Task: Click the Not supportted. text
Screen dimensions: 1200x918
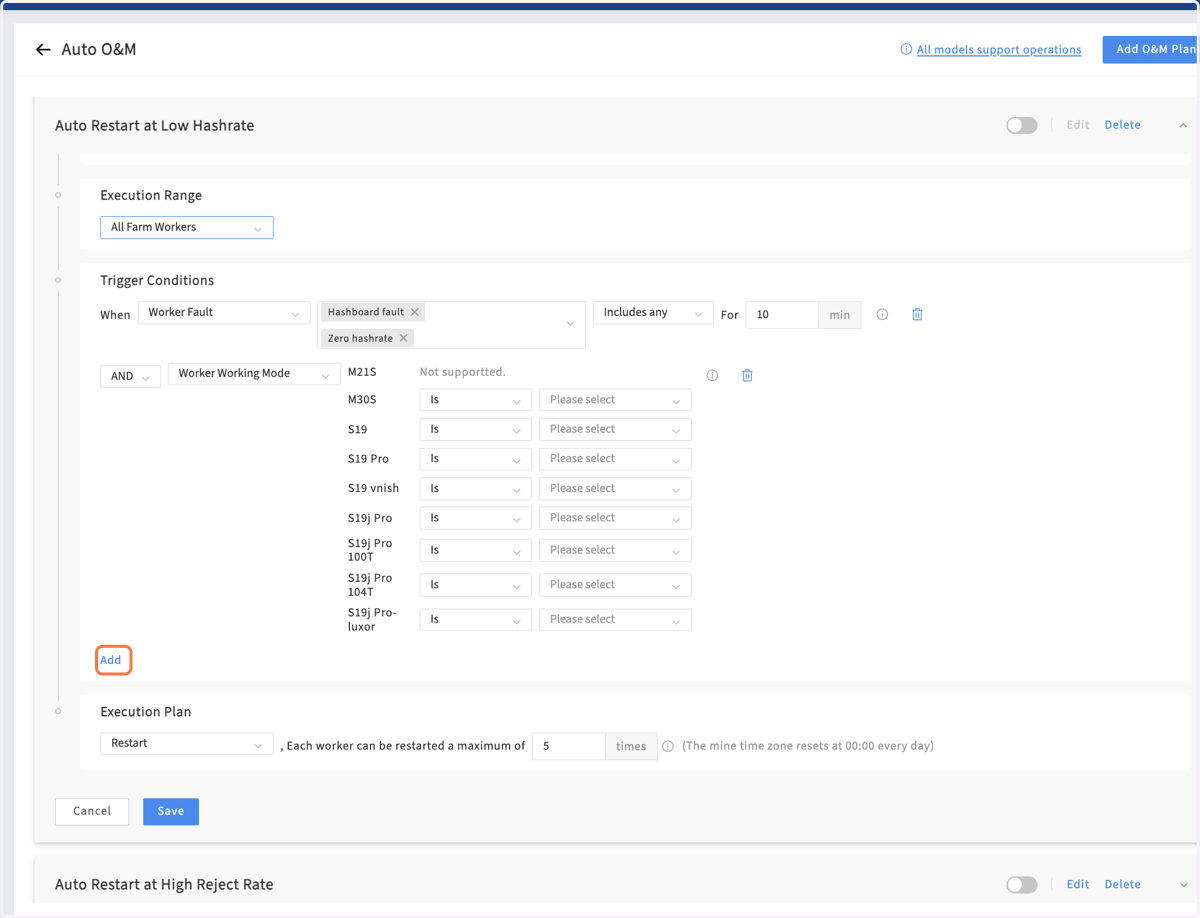Action: tap(462, 372)
